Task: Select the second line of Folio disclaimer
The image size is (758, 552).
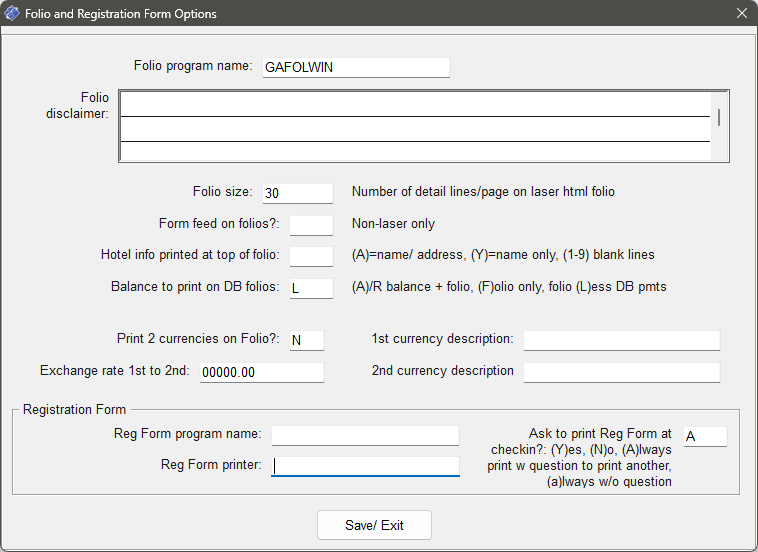Action: [415, 129]
